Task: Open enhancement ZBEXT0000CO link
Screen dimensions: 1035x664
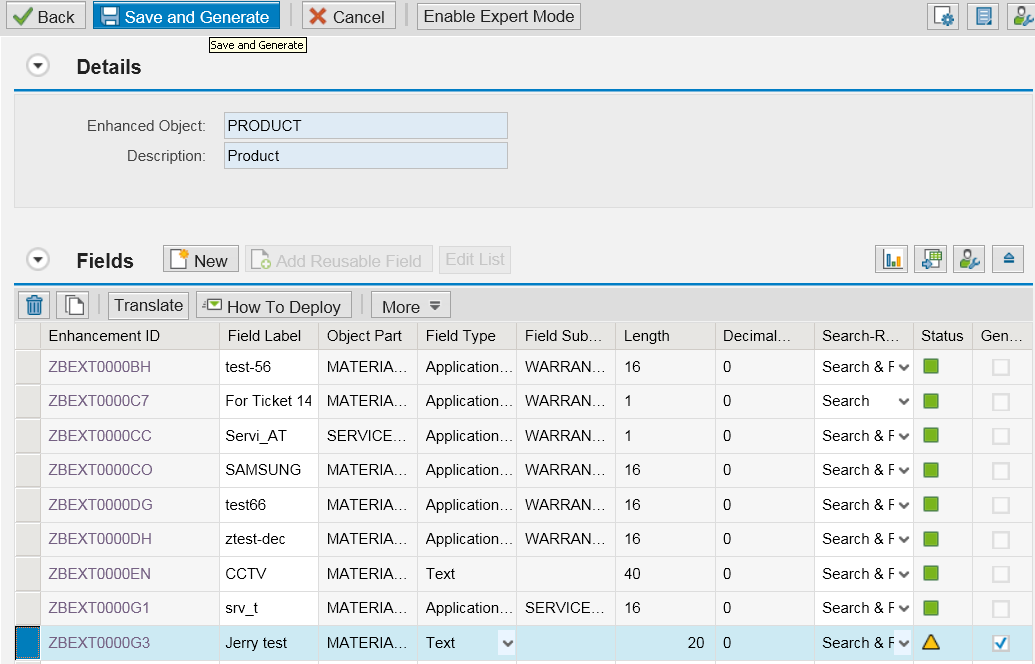Action: tap(100, 470)
